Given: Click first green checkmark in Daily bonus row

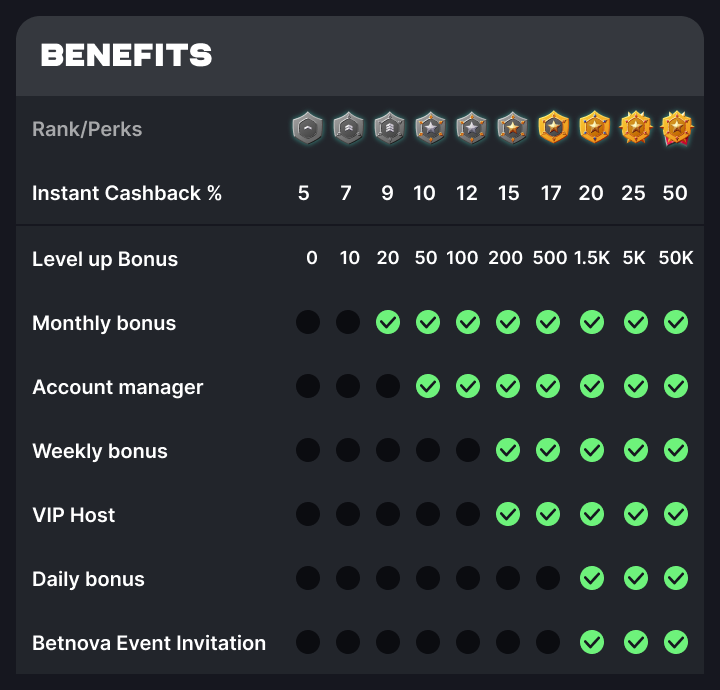Looking at the screenshot, I should click(x=592, y=578).
